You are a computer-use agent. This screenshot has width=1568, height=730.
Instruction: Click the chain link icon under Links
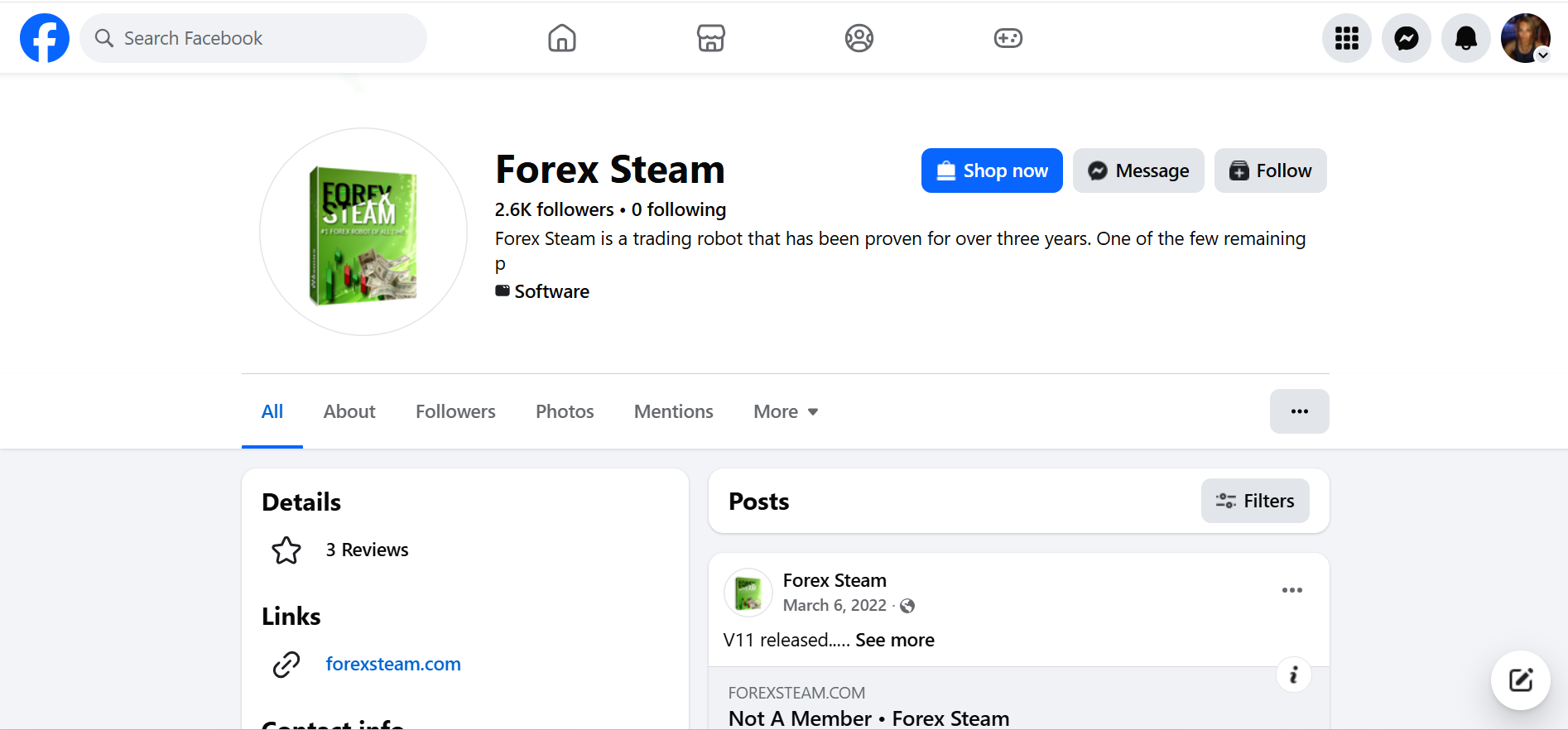click(286, 664)
